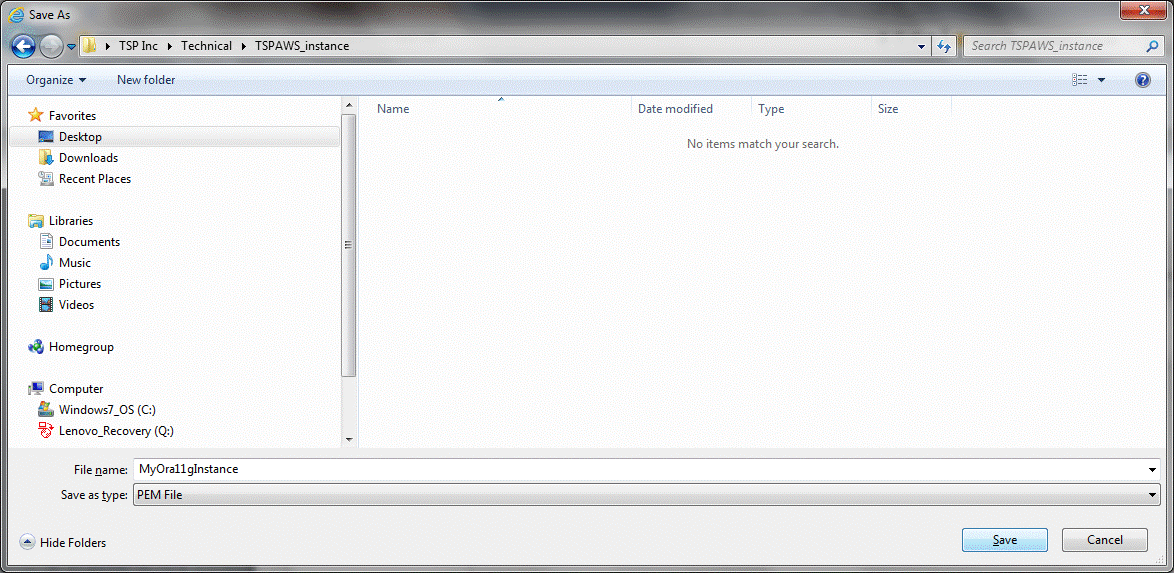Click the Lenovo_Recovery drive icon

pos(46,430)
